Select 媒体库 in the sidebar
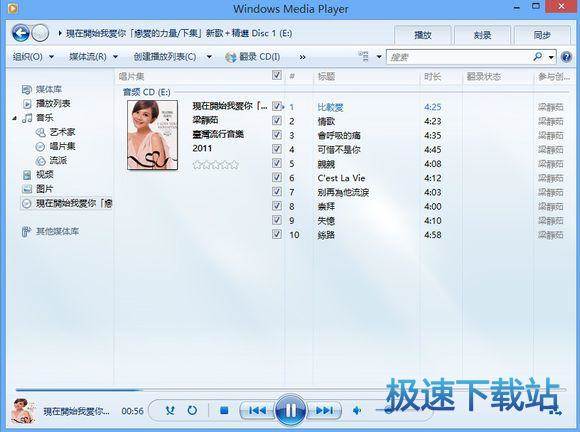The width and height of the screenshot is (580, 432). coord(42,90)
